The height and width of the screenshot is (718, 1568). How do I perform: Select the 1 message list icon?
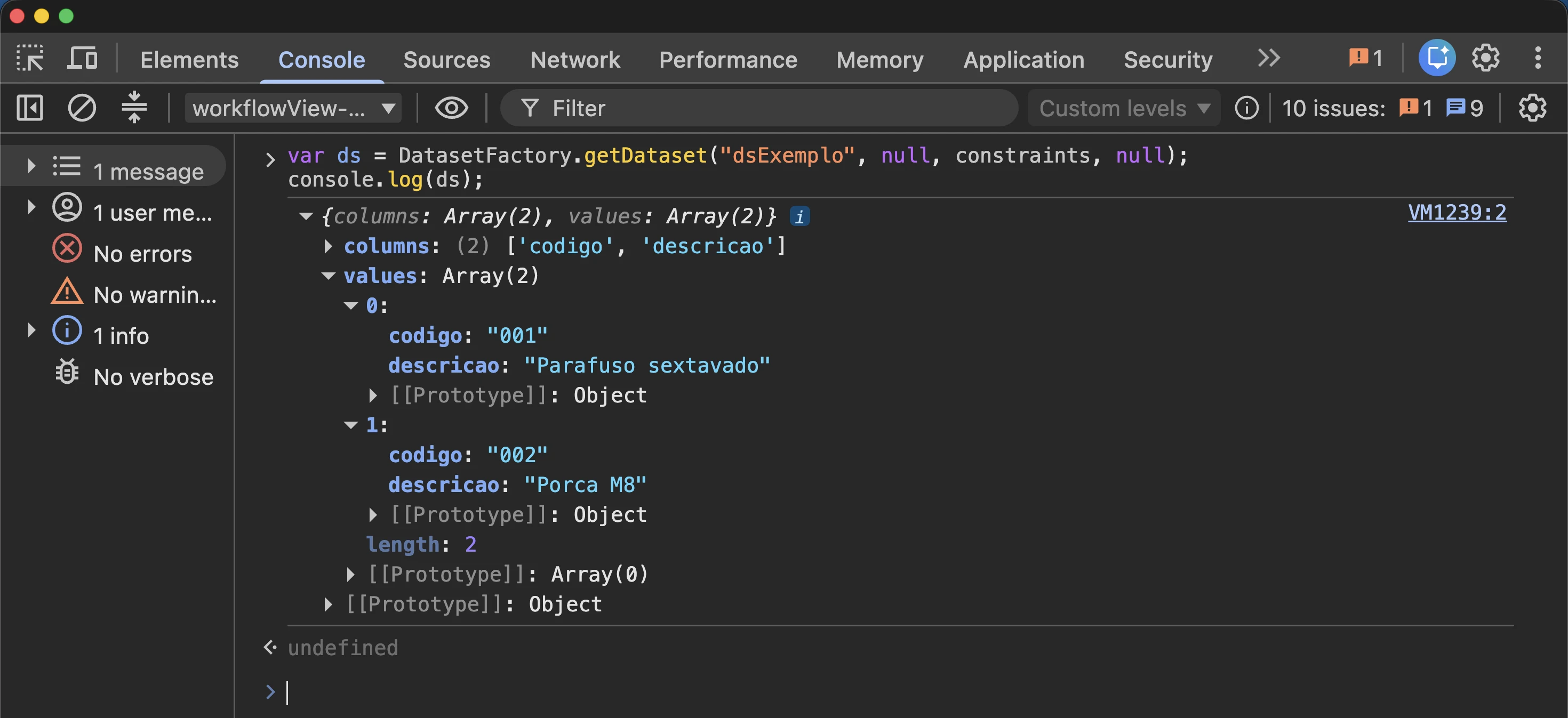pyautogui.click(x=66, y=165)
